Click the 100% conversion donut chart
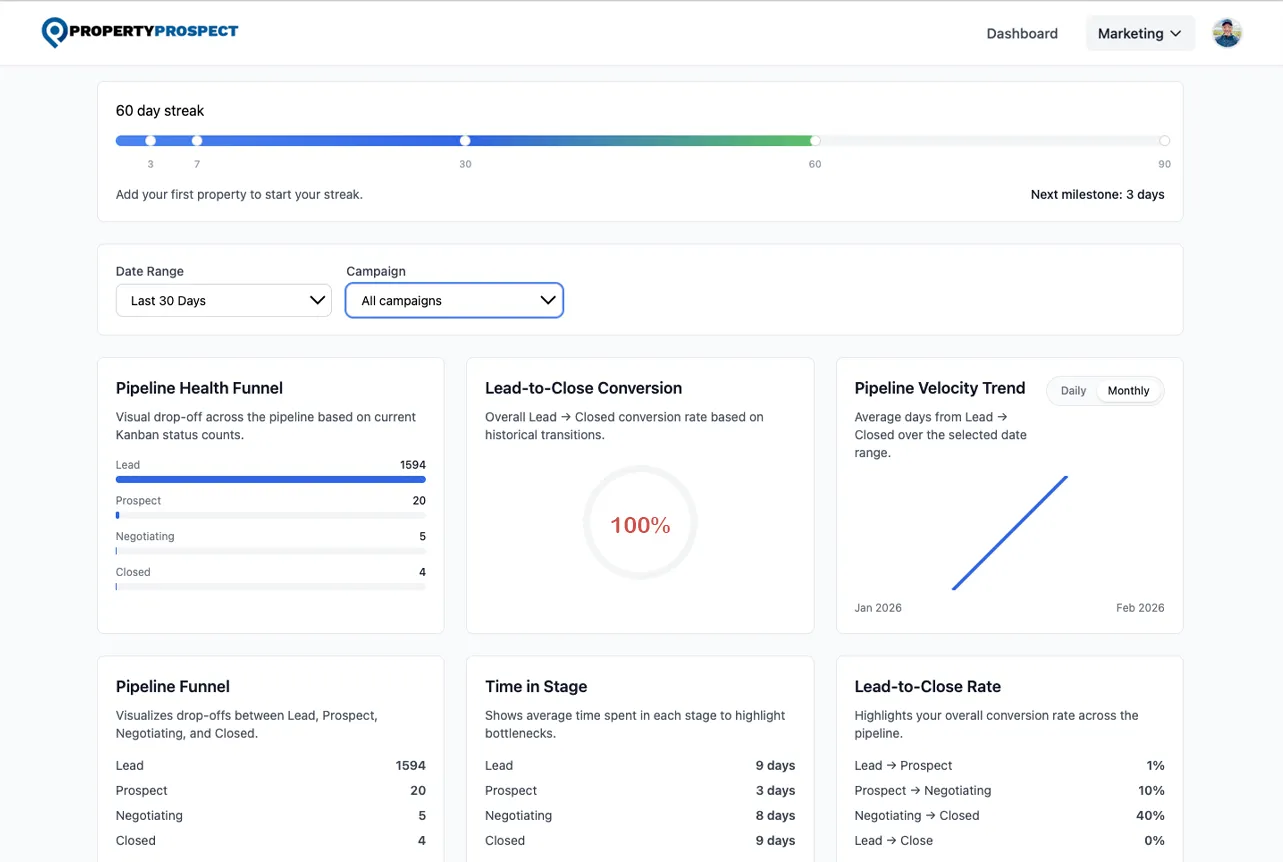This screenshot has width=1283, height=862. (x=639, y=522)
